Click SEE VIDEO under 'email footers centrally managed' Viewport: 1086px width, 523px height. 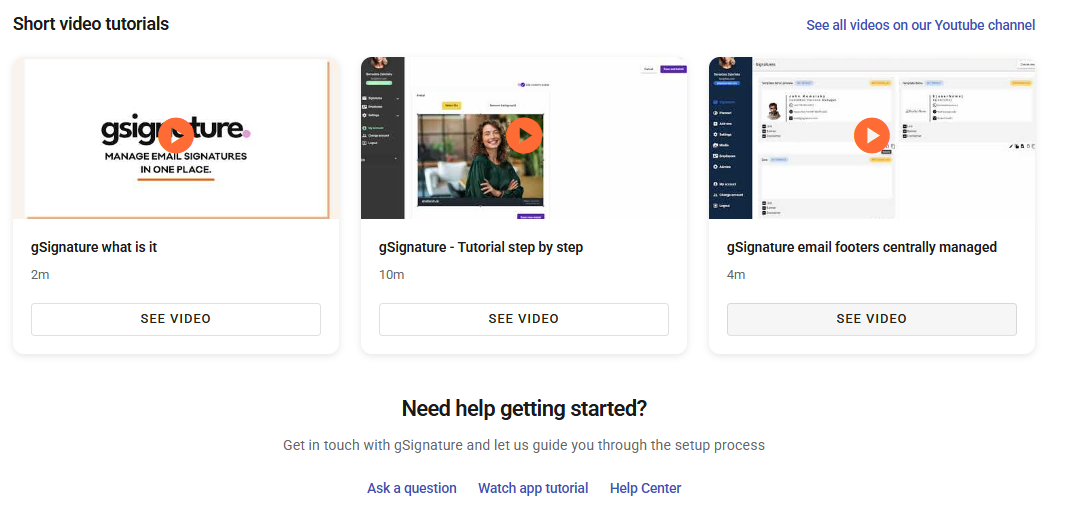[x=871, y=319]
